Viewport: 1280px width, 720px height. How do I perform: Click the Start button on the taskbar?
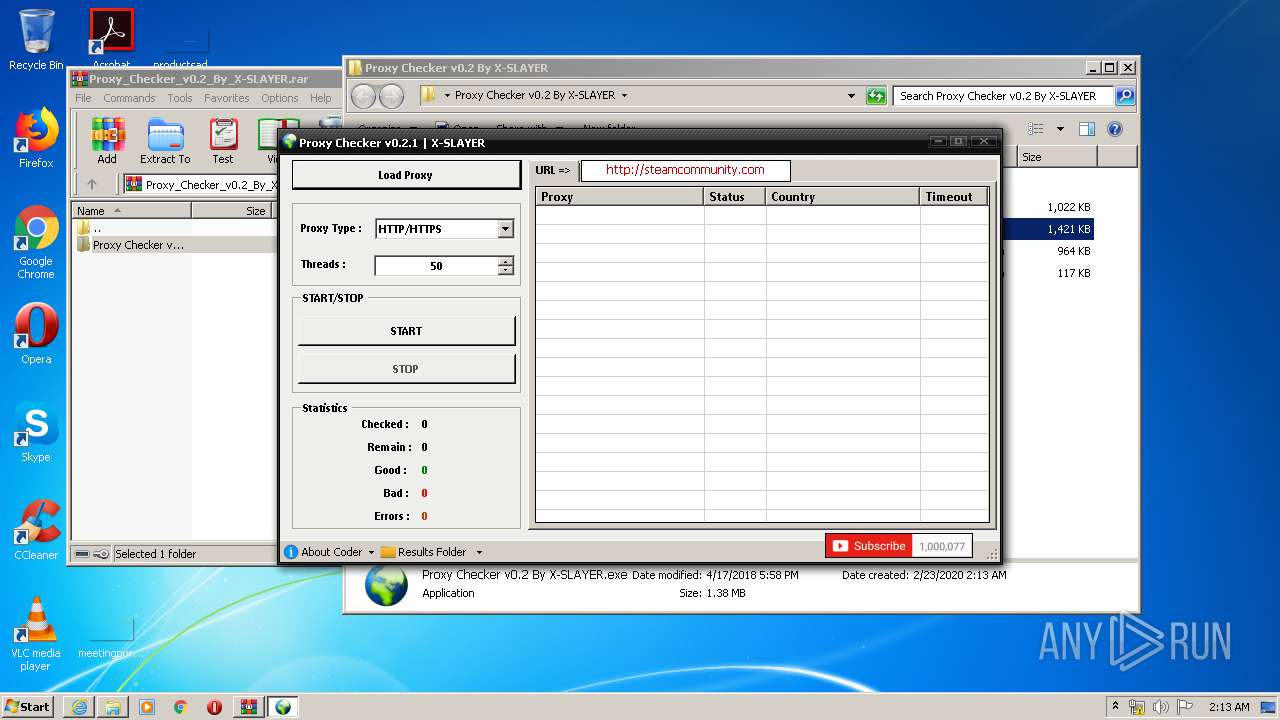(28, 706)
